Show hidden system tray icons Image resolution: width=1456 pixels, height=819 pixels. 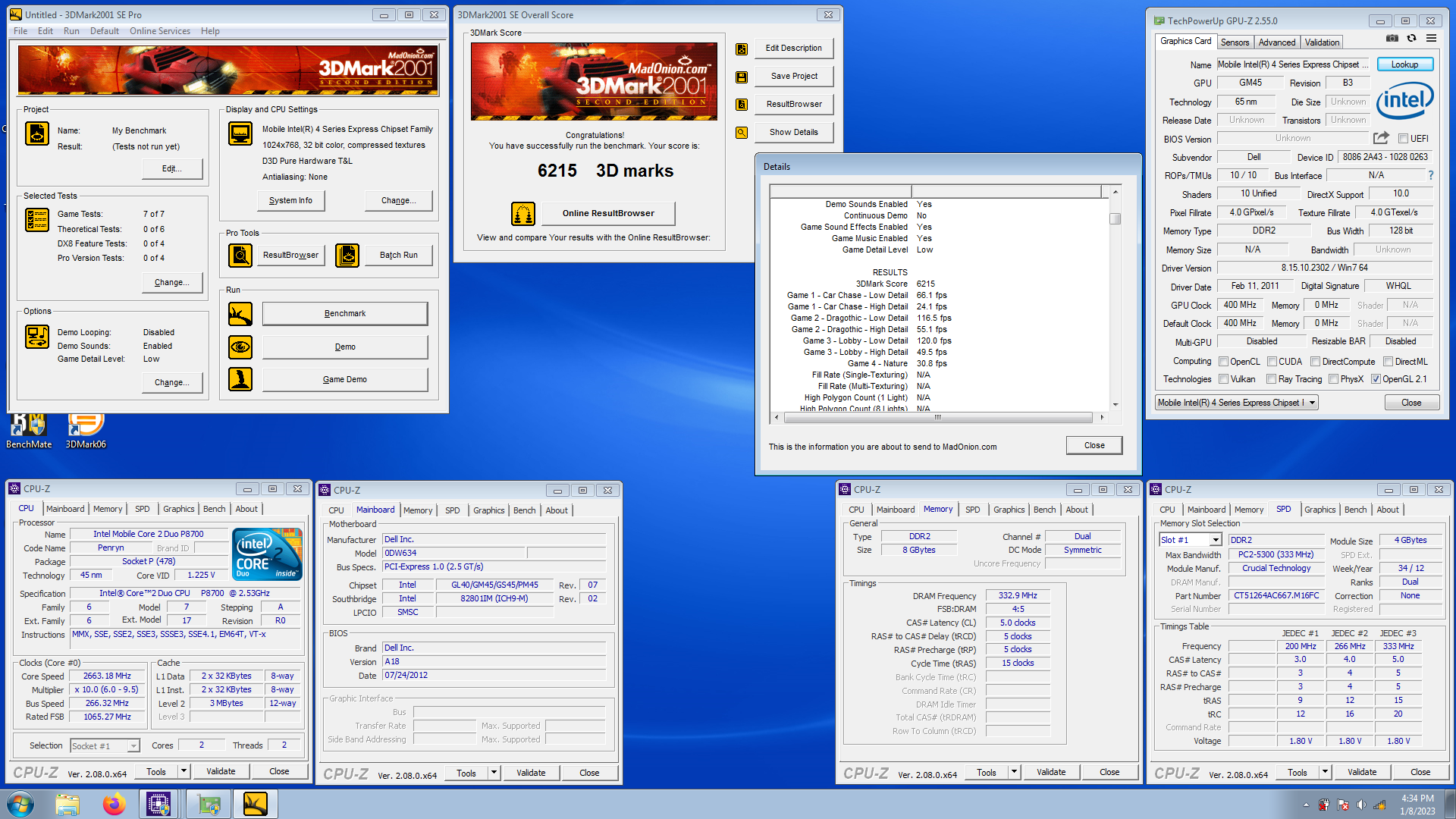pyautogui.click(x=1306, y=805)
